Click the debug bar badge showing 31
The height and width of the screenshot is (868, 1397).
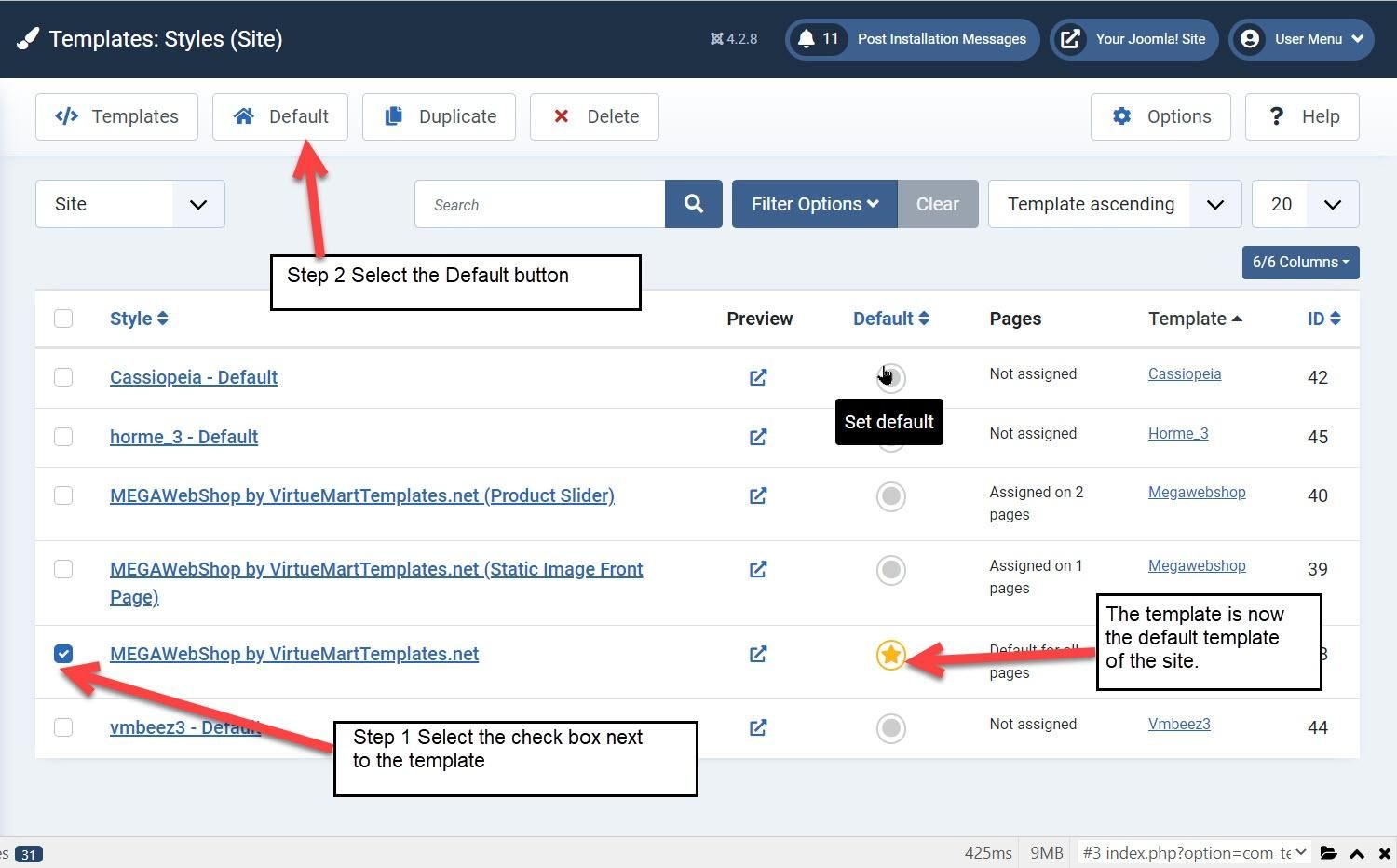pyautogui.click(x=29, y=854)
